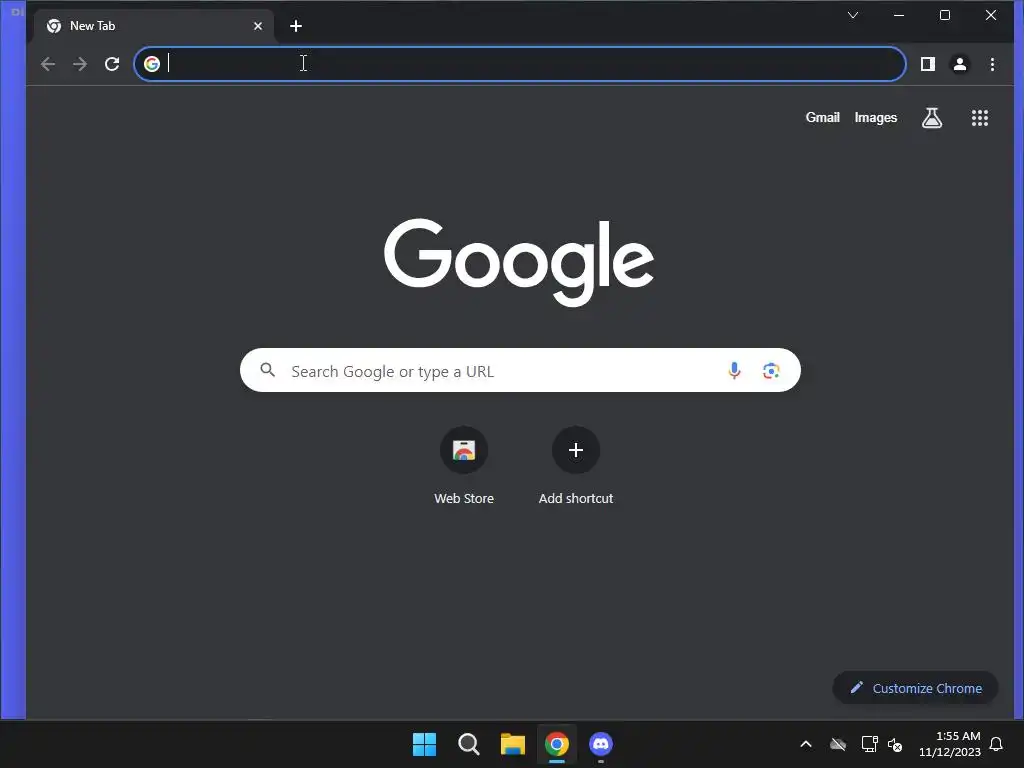Click the Google icon in address bar

[x=152, y=64]
